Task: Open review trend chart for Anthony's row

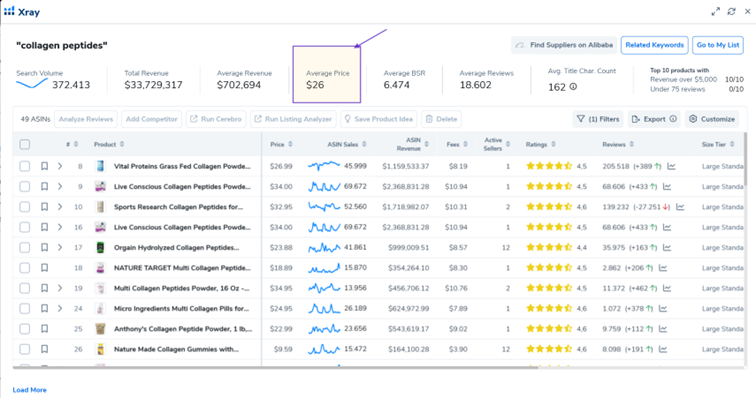Action: [663, 329]
